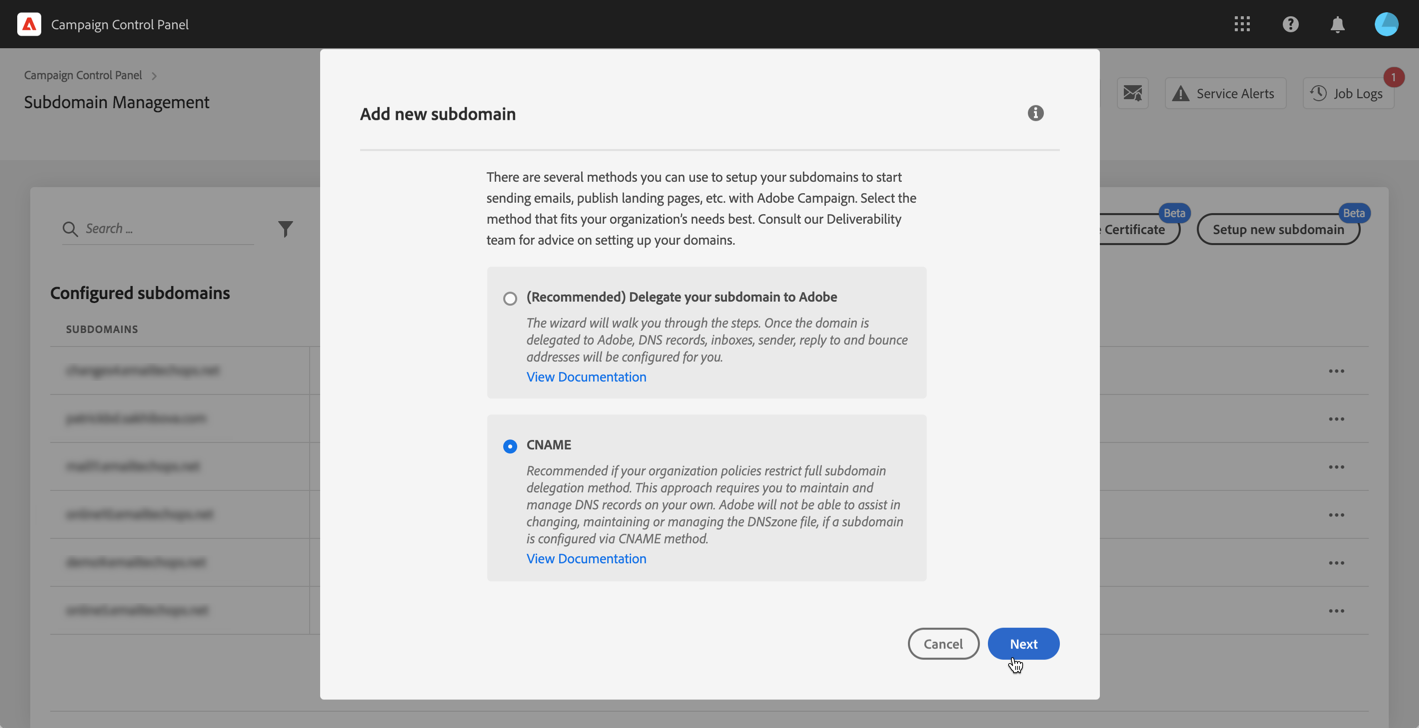The width and height of the screenshot is (1419, 728).
Task: Click the Subdomain Management page title
Action: click(x=117, y=102)
